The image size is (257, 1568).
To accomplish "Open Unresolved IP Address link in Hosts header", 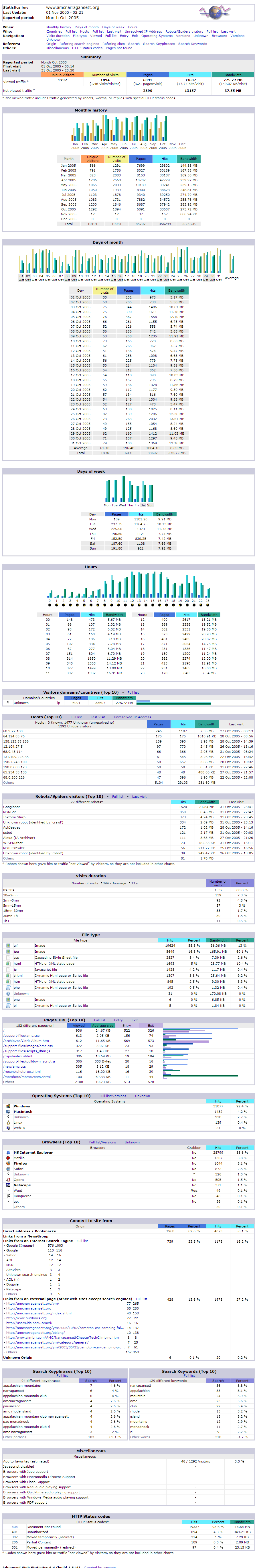I will tap(132, 717).
